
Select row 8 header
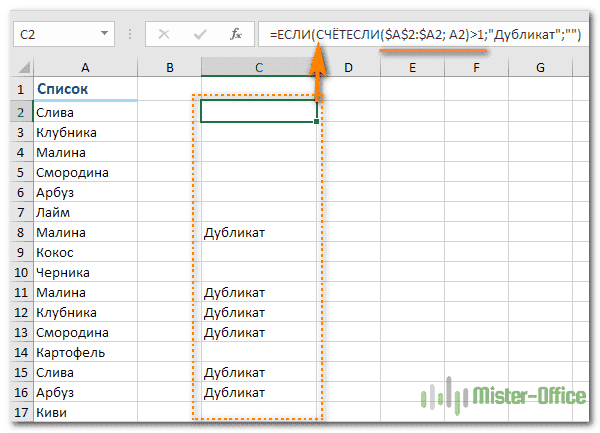point(20,232)
